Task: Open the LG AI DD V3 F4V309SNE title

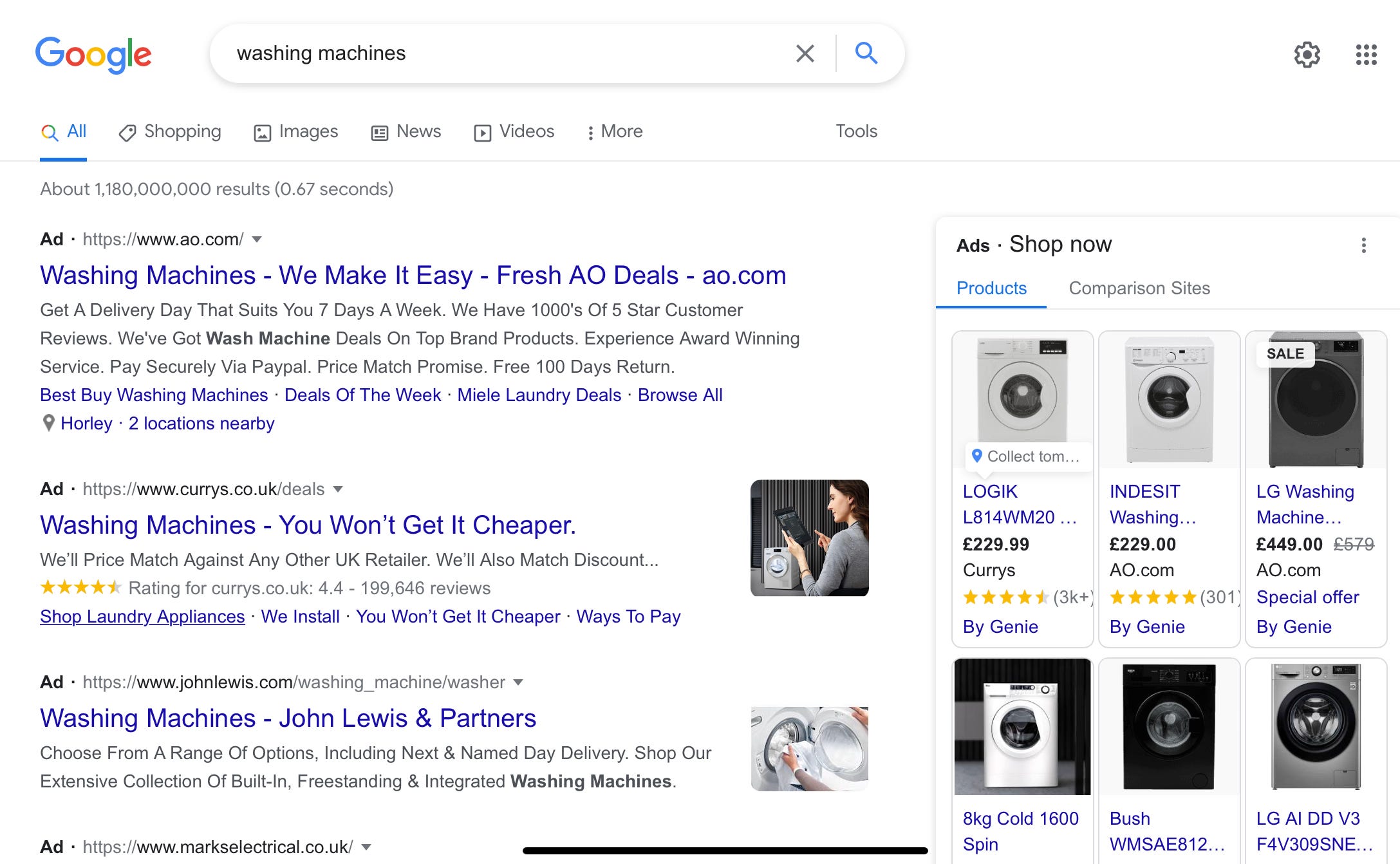Action: click(1314, 831)
